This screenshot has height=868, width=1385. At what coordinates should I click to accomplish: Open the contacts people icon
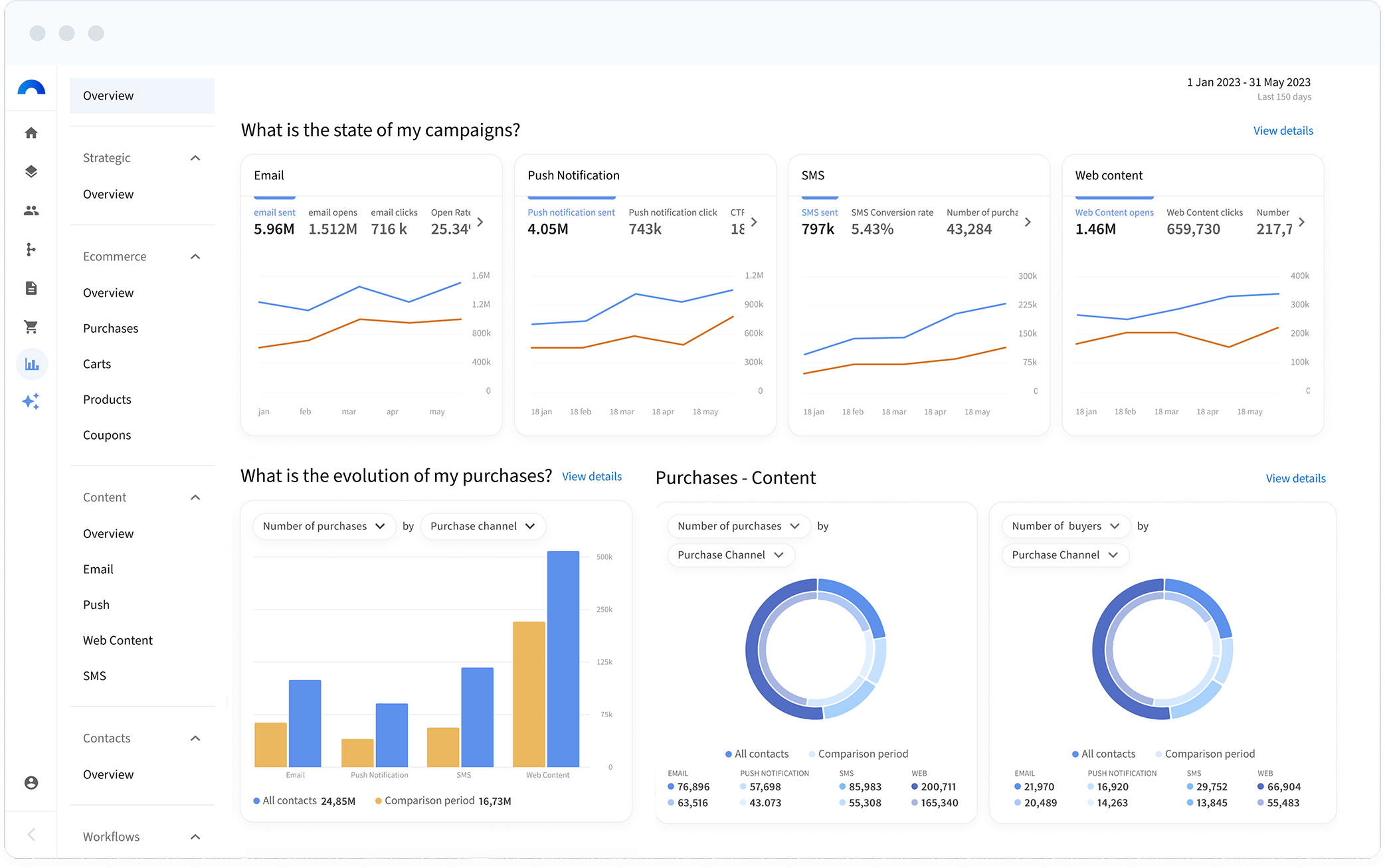tap(31, 211)
